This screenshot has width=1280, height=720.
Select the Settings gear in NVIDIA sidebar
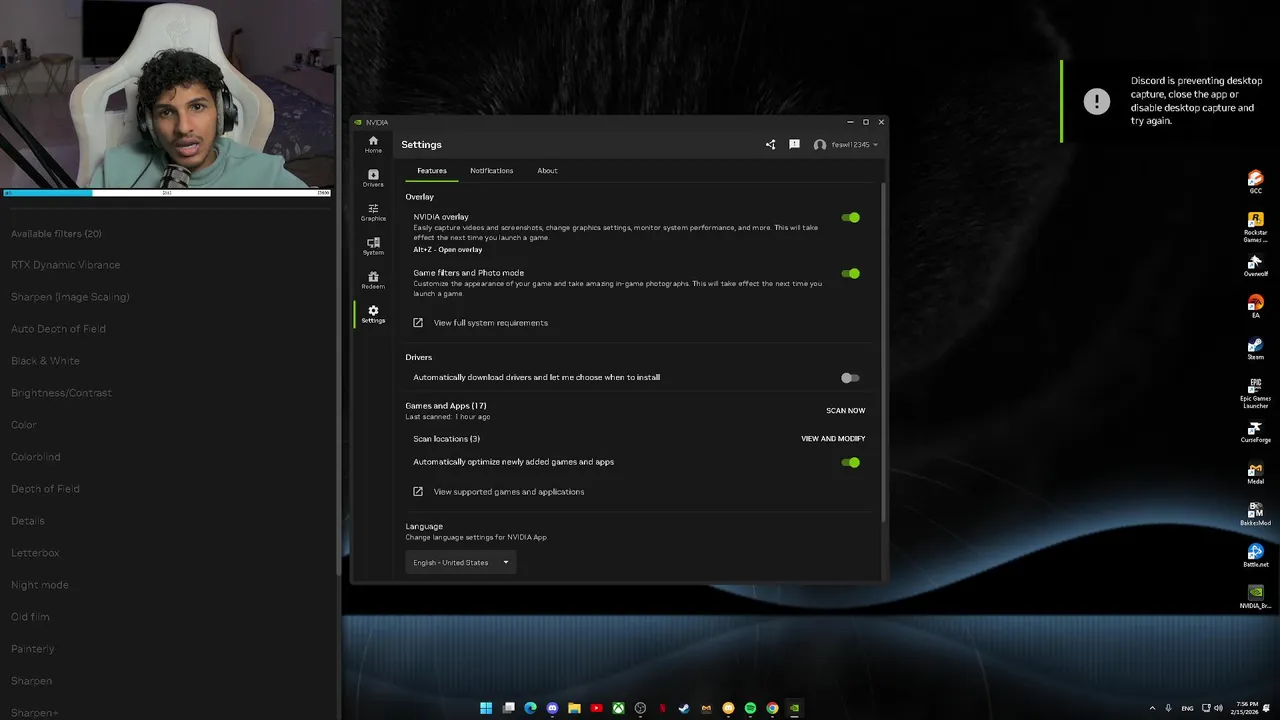tap(373, 314)
